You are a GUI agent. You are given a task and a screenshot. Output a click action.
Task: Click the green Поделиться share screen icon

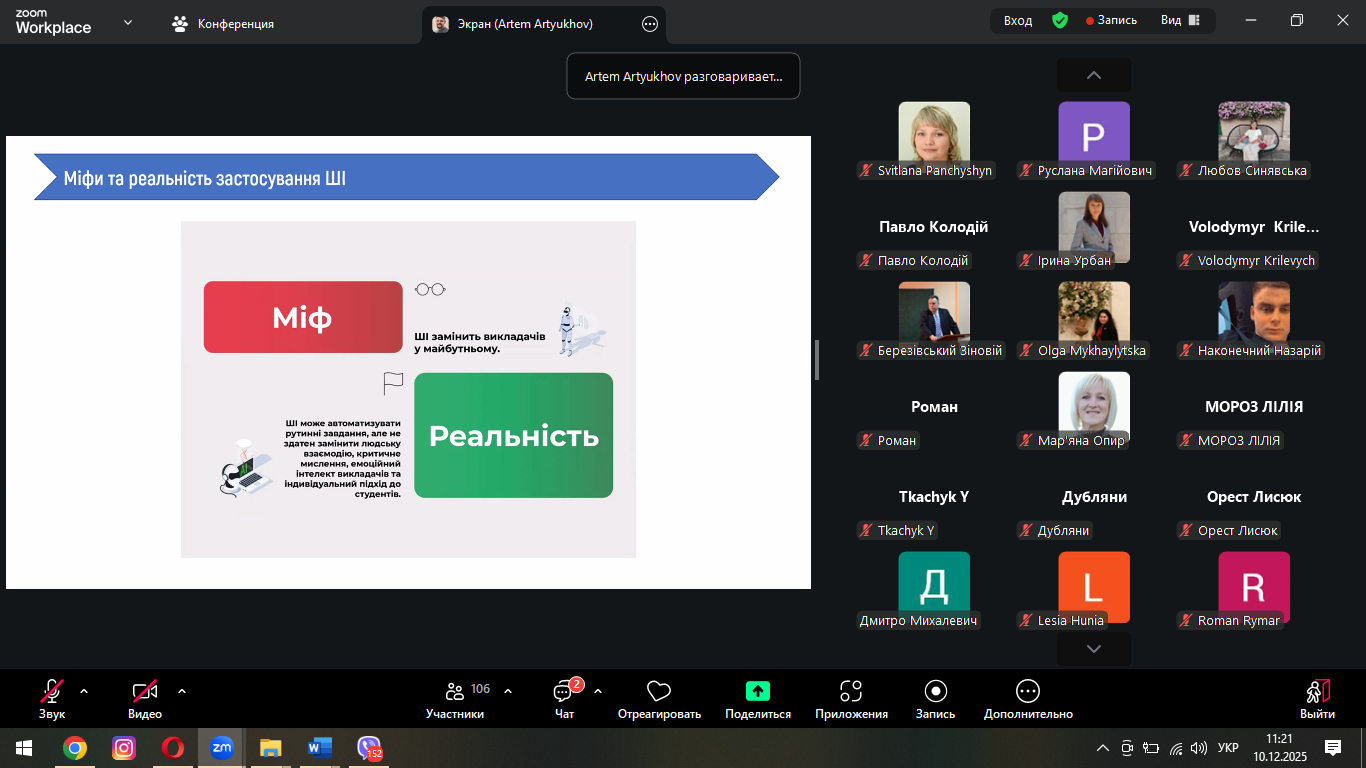coord(757,691)
